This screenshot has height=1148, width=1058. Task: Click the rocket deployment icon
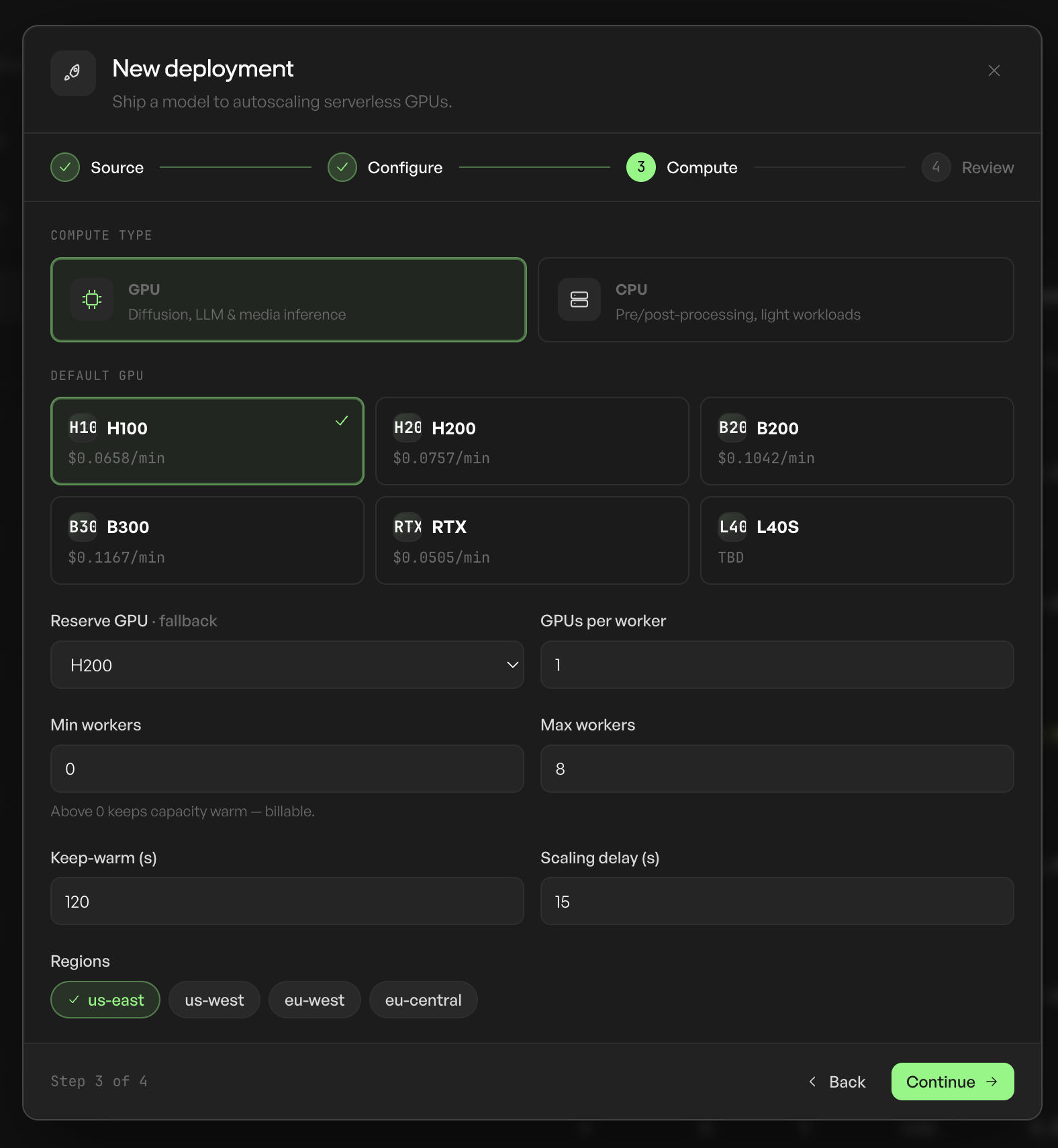click(73, 73)
